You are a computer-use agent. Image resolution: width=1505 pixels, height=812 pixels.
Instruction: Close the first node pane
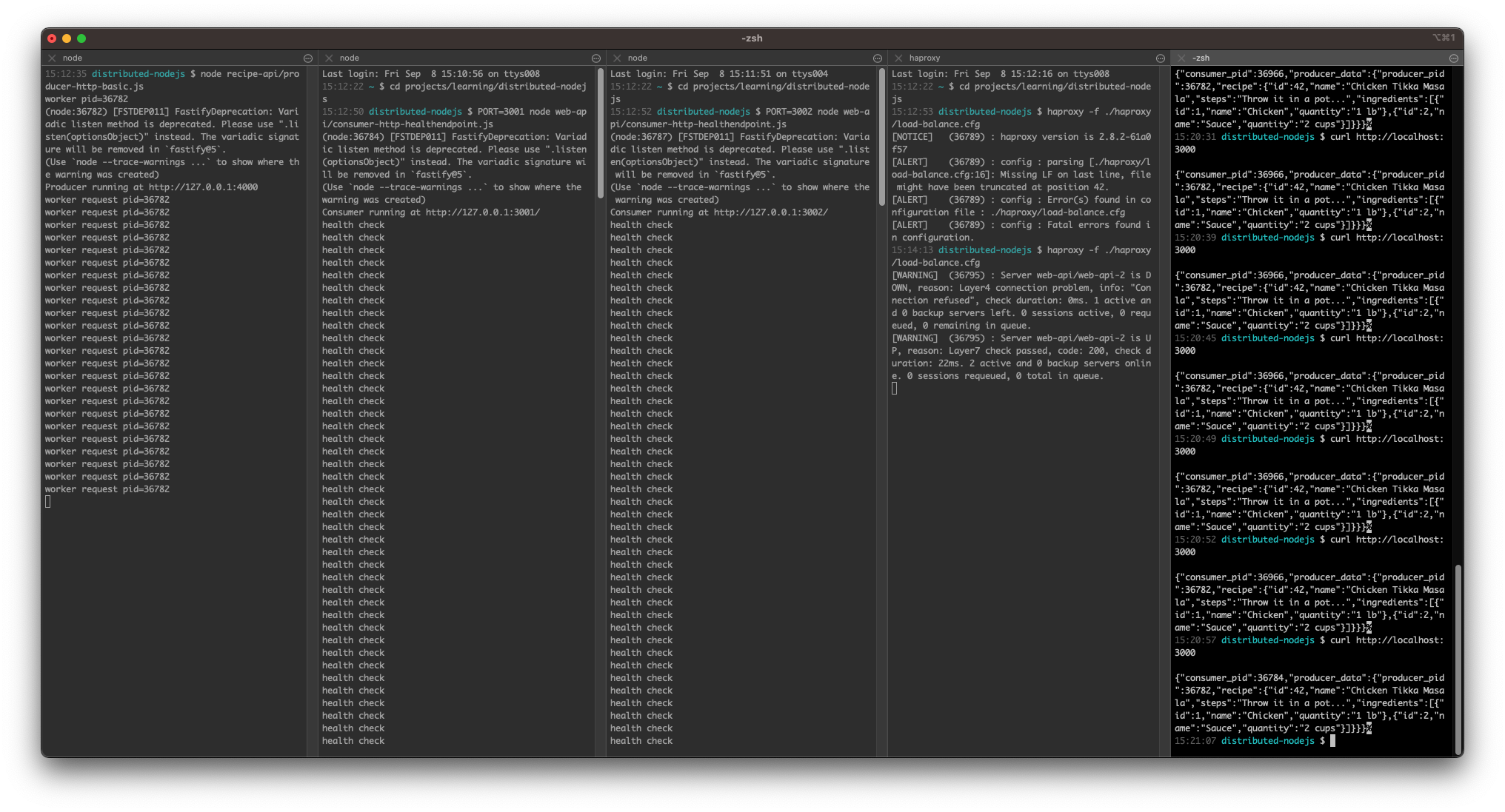tap(52, 58)
